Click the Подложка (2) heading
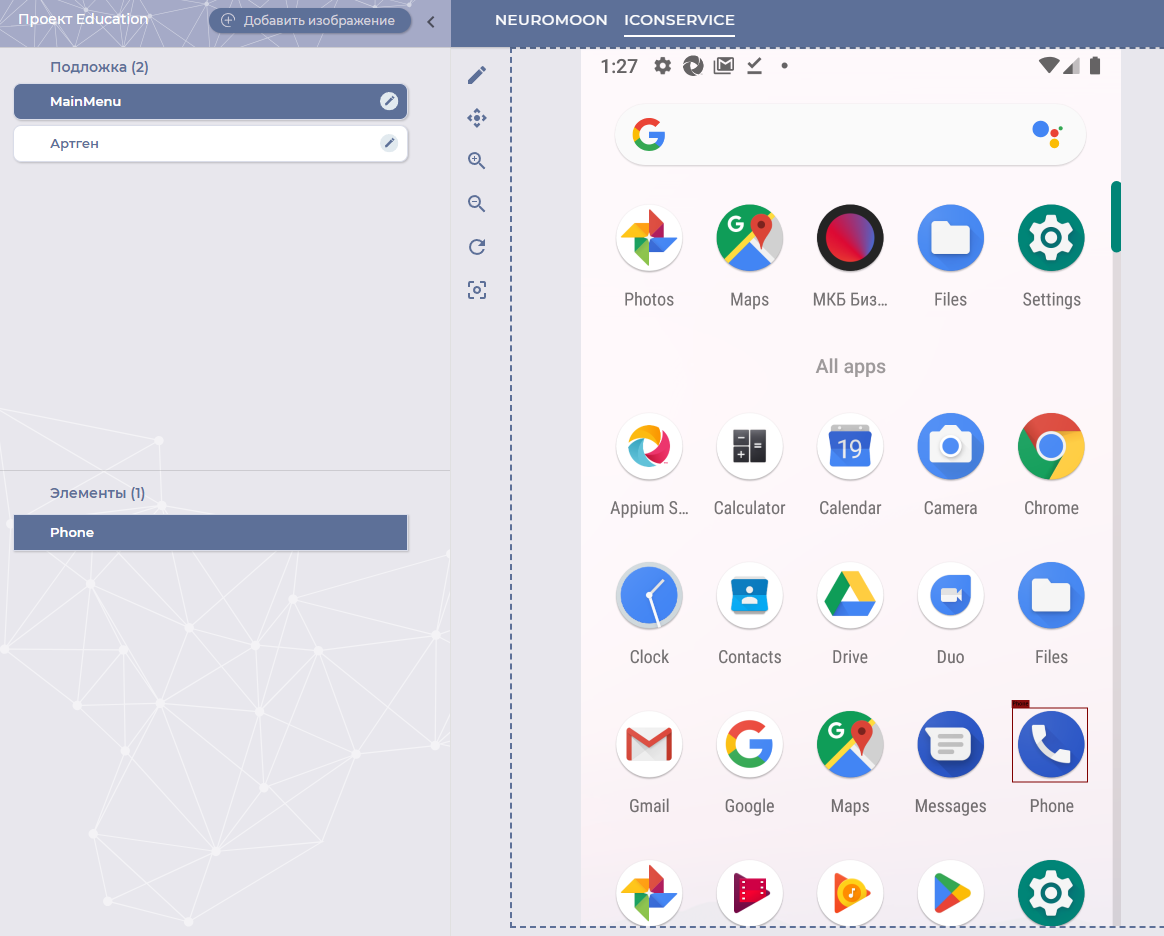This screenshot has width=1164, height=936. pos(99,67)
